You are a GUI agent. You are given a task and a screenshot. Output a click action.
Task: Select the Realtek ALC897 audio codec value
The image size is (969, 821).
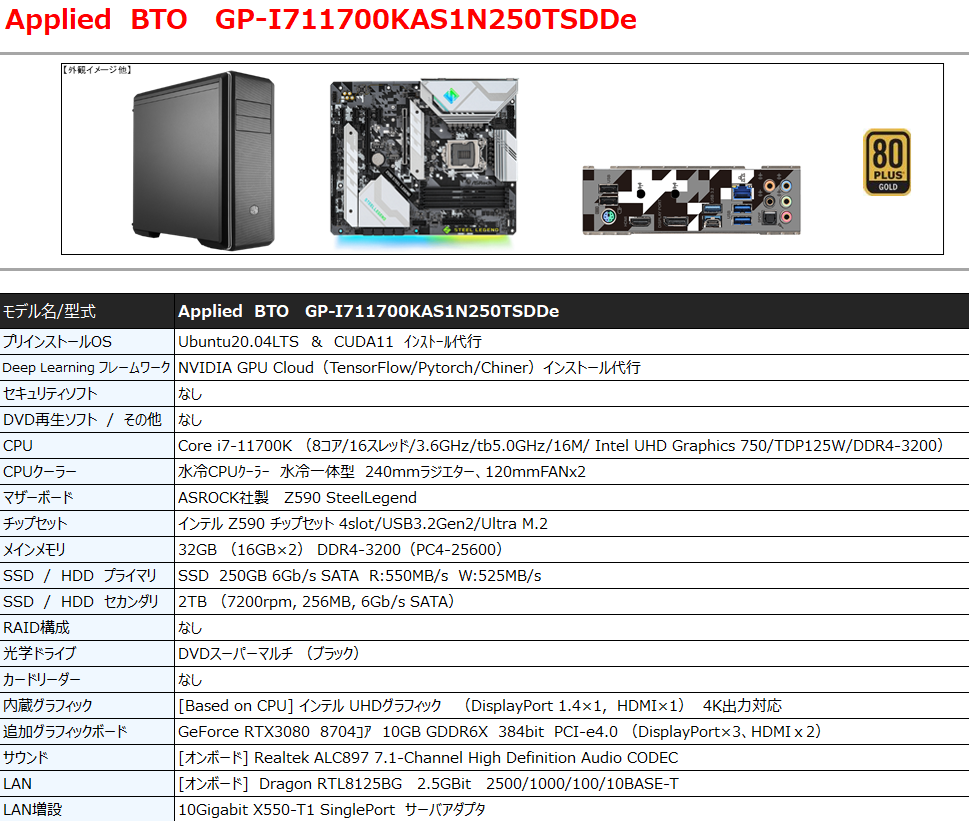click(x=428, y=757)
